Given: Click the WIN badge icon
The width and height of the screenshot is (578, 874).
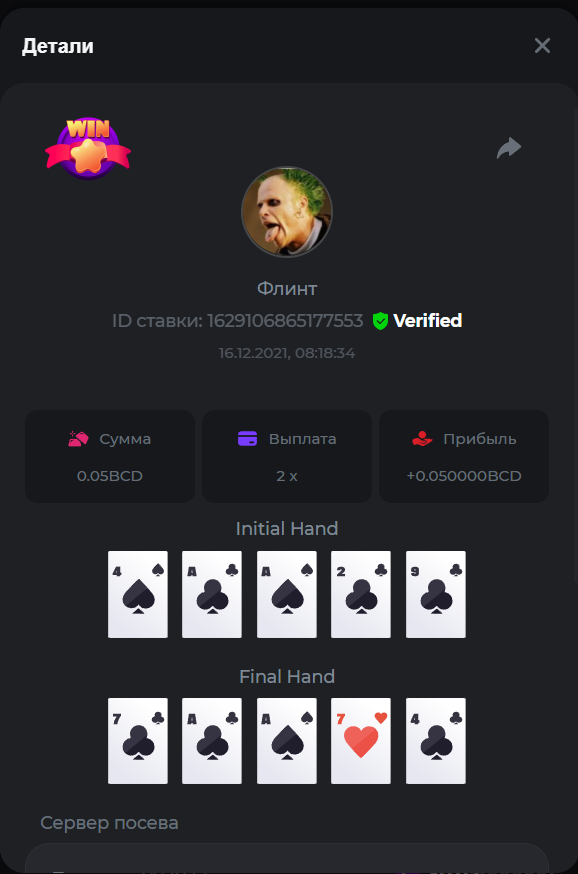Looking at the screenshot, I should (88, 148).
